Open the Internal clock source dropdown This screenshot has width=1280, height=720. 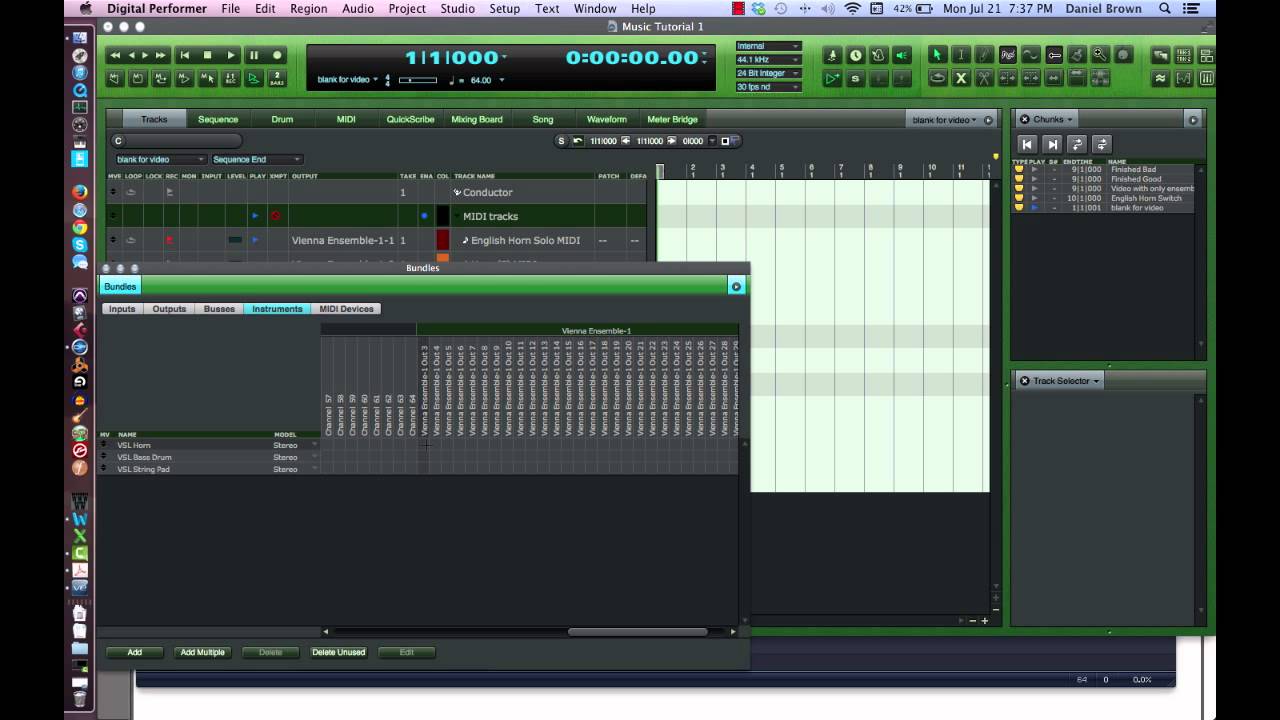[768, 46]
